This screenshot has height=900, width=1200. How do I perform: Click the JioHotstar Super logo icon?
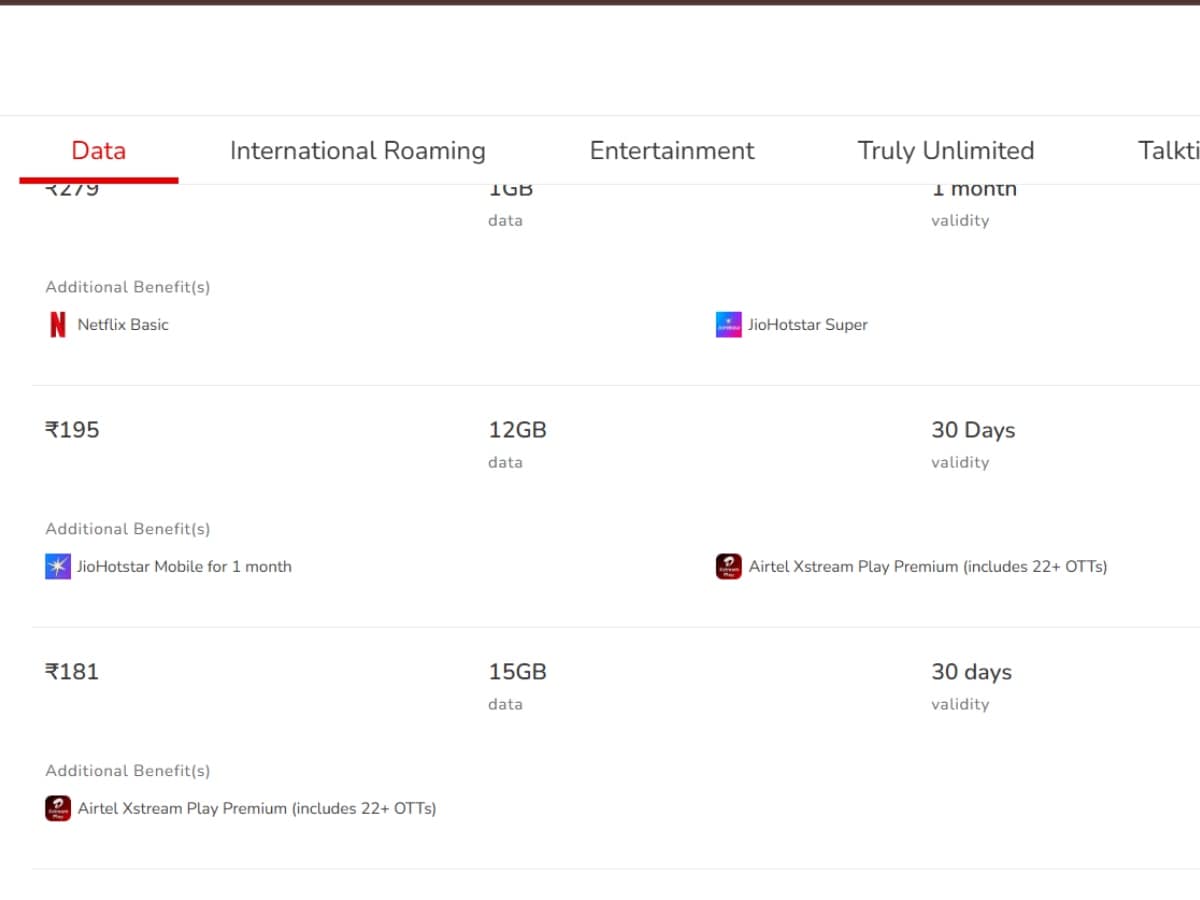(729, 325)
